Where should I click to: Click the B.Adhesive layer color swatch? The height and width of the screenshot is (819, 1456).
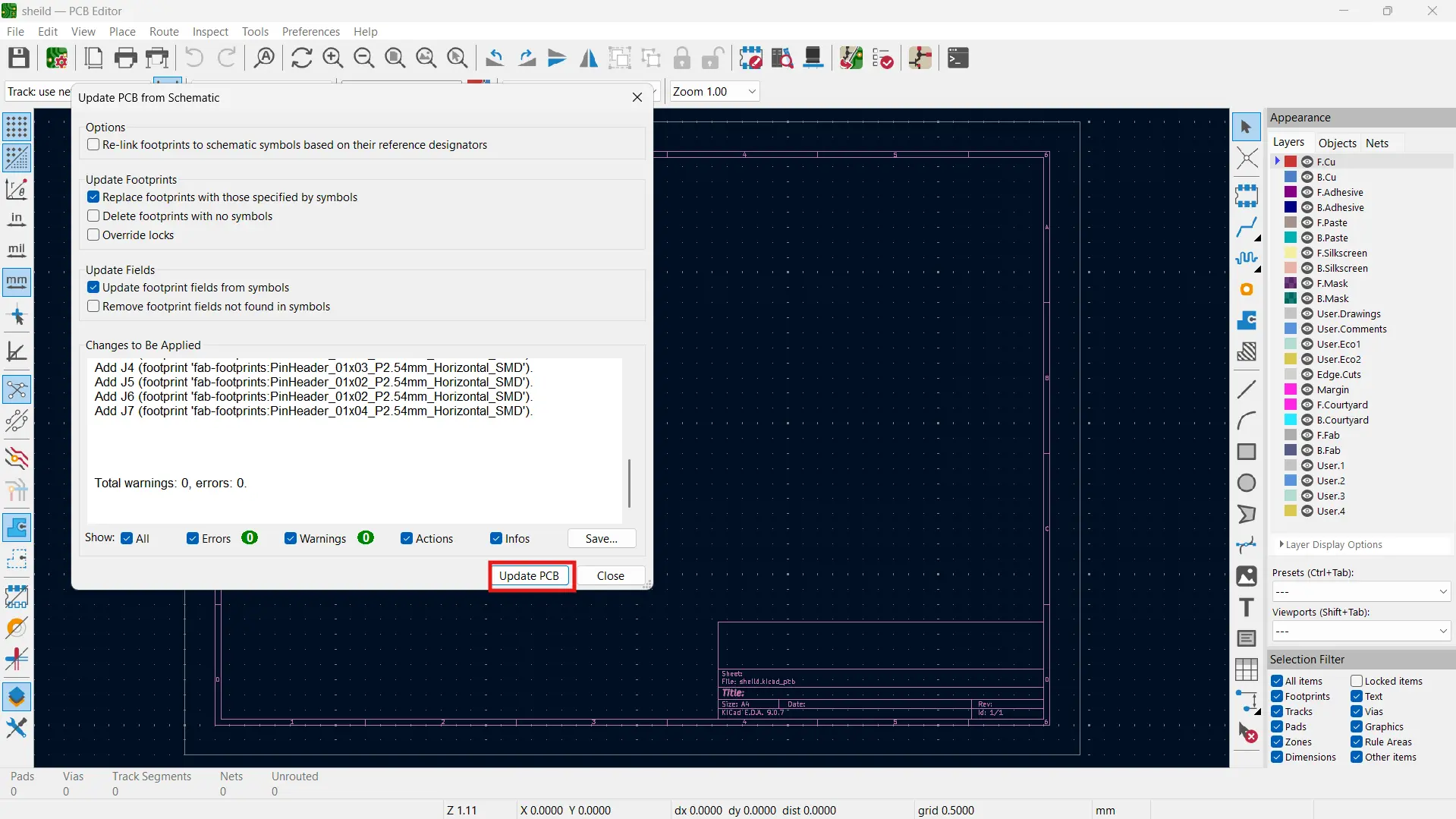click(1290, 207)
